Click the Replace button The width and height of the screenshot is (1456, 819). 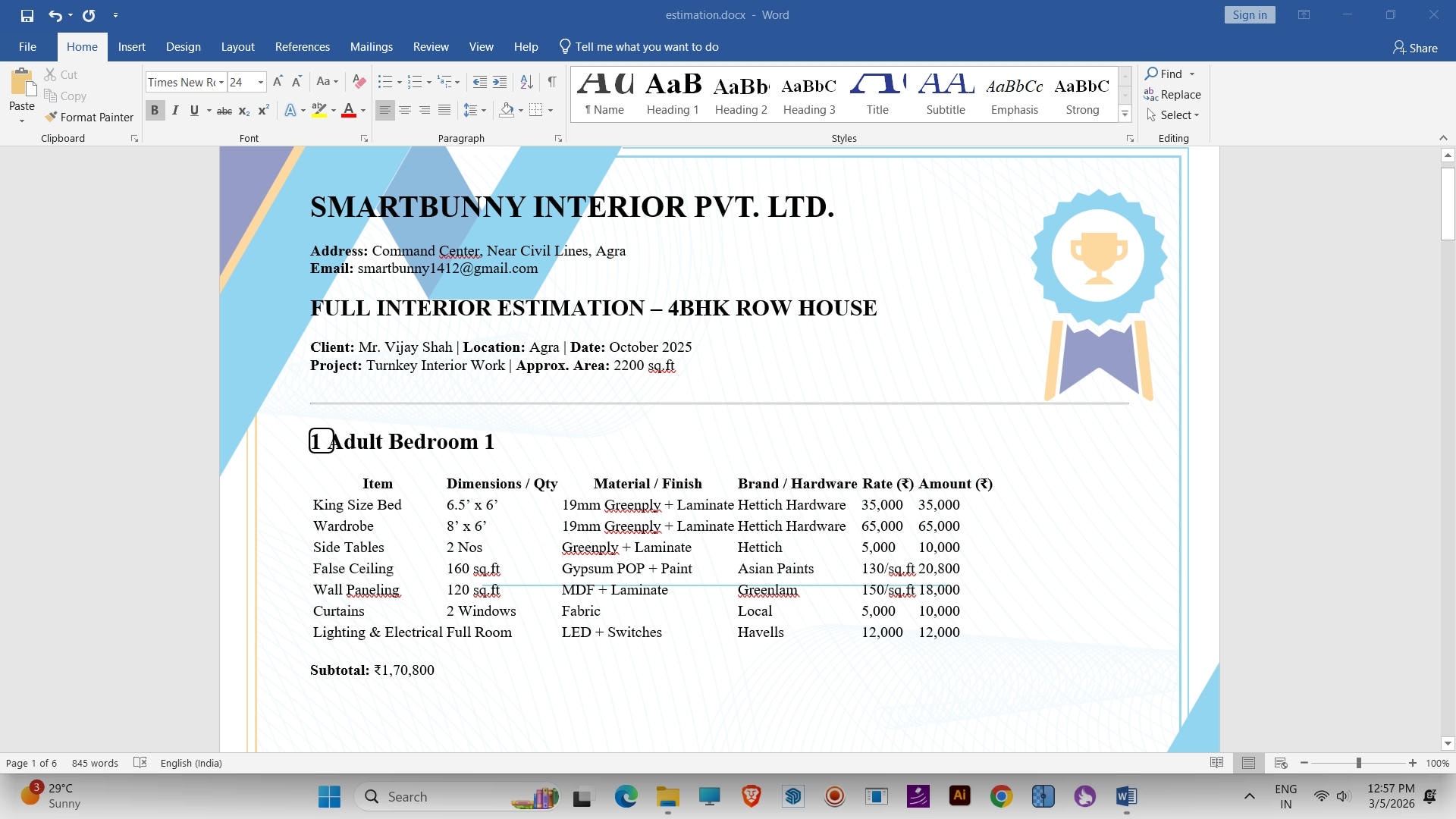(1172, 95)
